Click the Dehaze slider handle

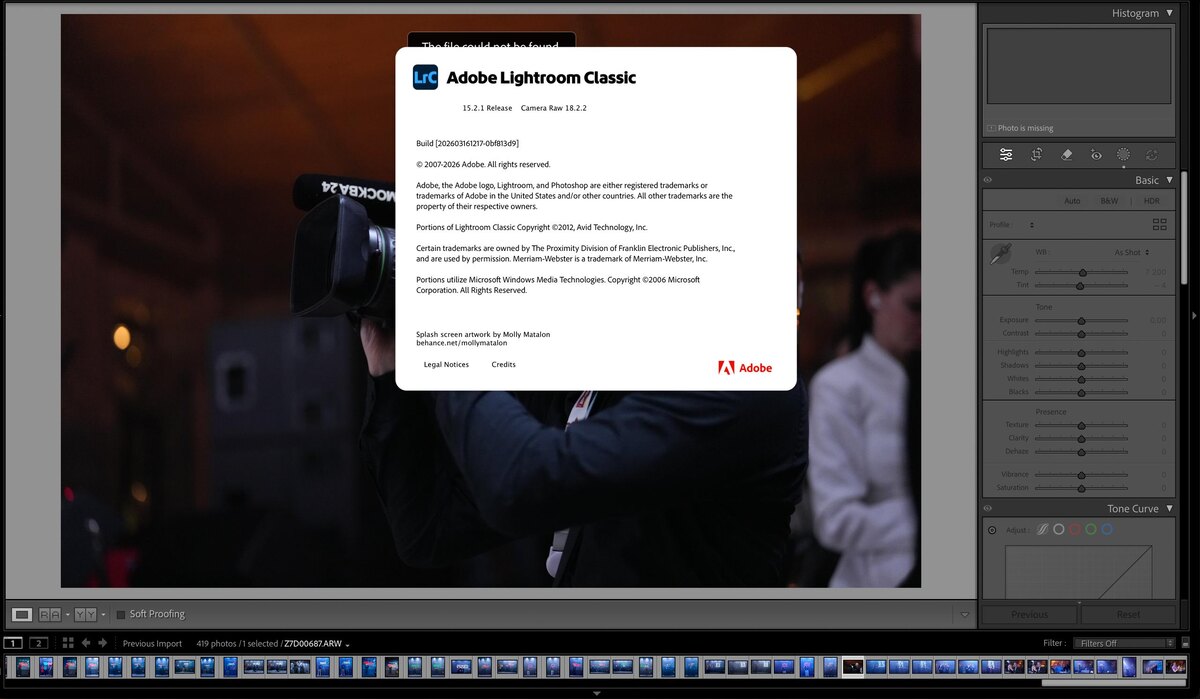(x=1081, y=452)
